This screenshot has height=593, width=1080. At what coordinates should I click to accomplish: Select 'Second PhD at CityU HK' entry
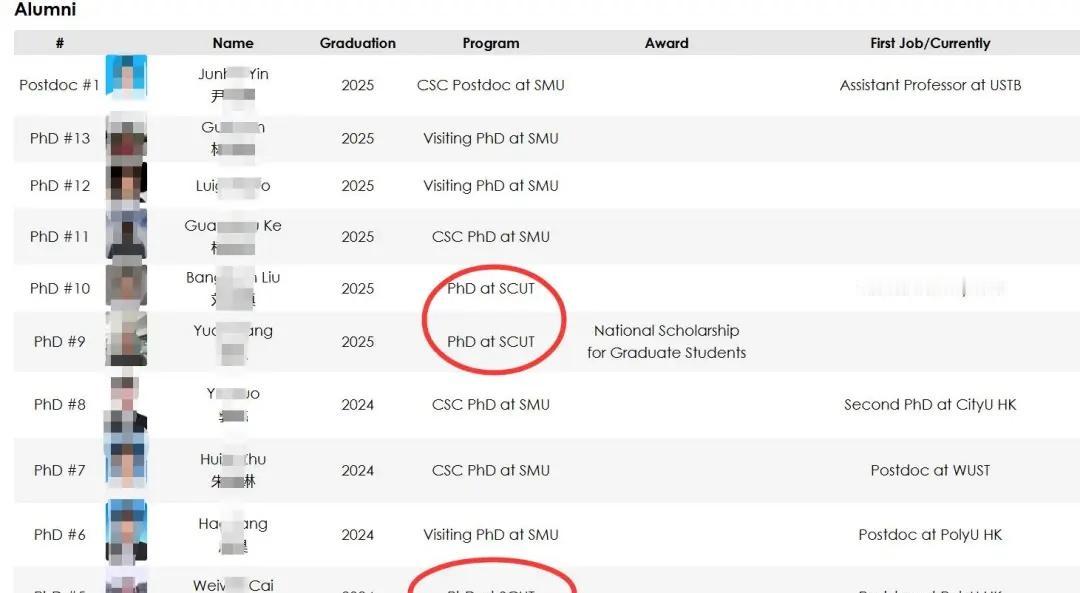[930, 405]
